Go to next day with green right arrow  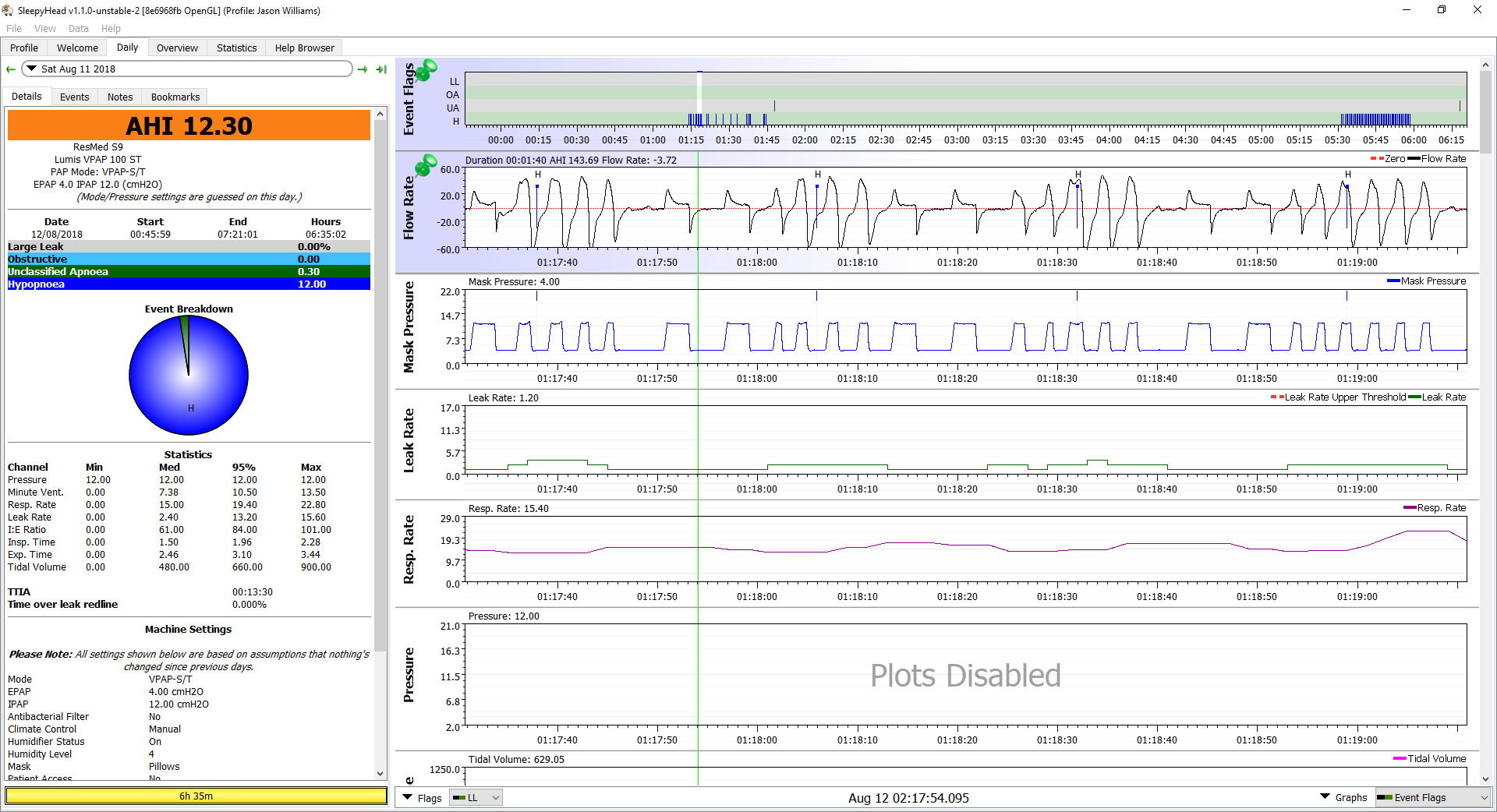coord(363,69)
